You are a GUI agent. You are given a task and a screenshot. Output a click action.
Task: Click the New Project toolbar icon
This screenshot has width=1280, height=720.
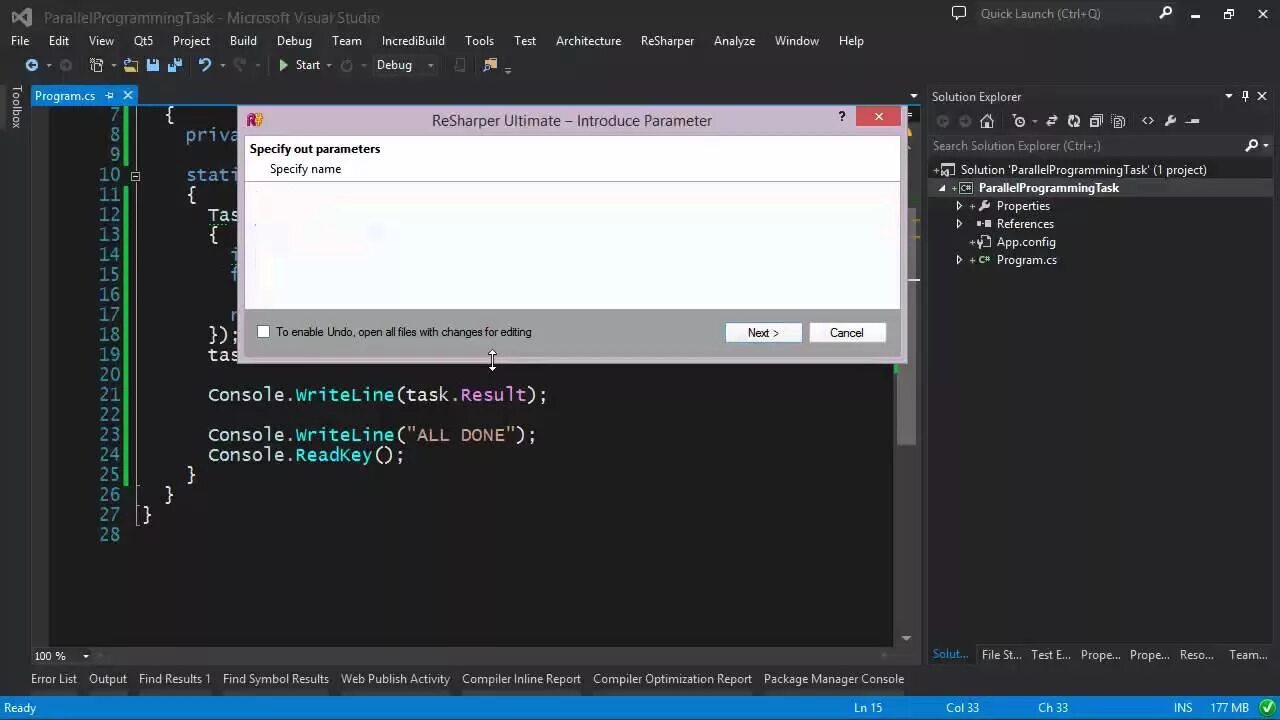tap(97, 65)
